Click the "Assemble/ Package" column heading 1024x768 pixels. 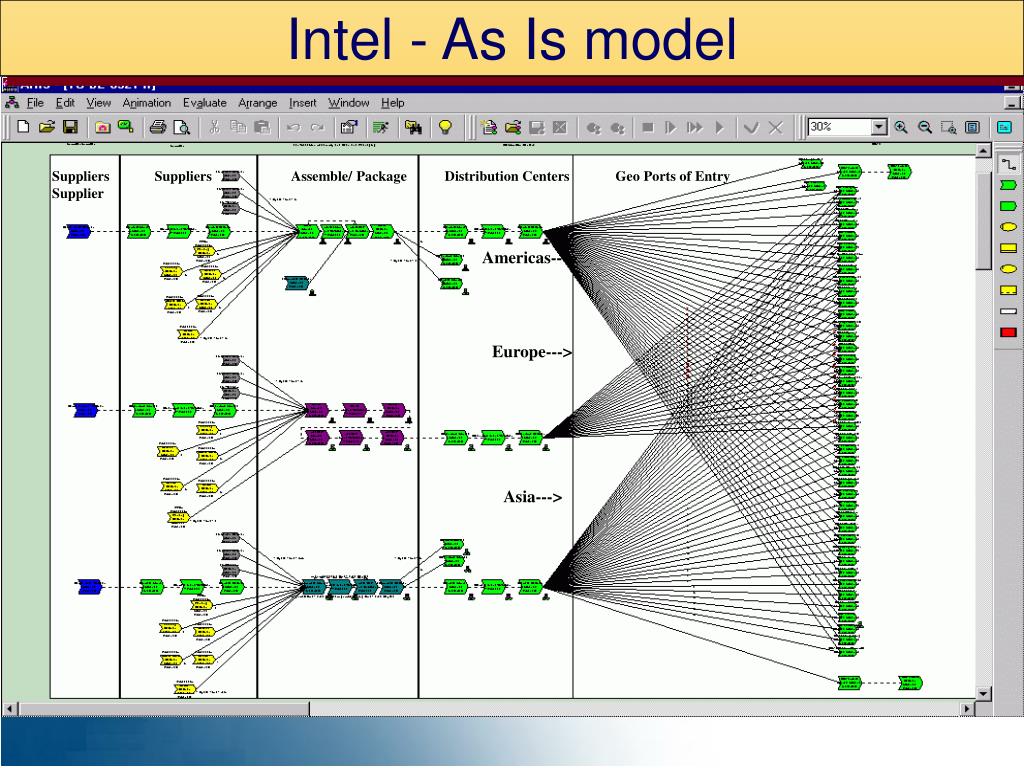pyautogui.click(x=349, y=176)
